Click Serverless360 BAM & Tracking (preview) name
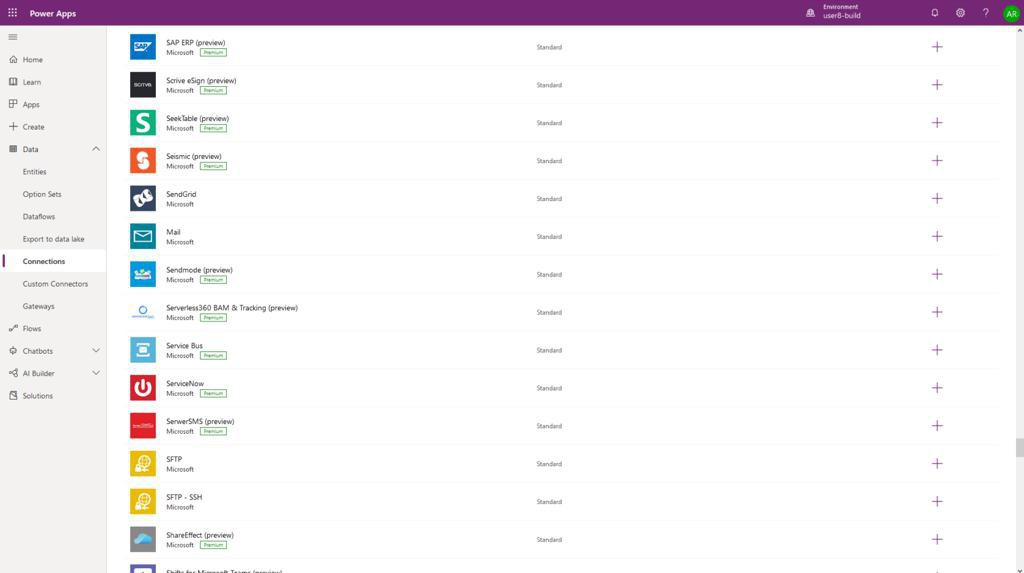The image size is (1024, 573). click(x=232, y=308)
